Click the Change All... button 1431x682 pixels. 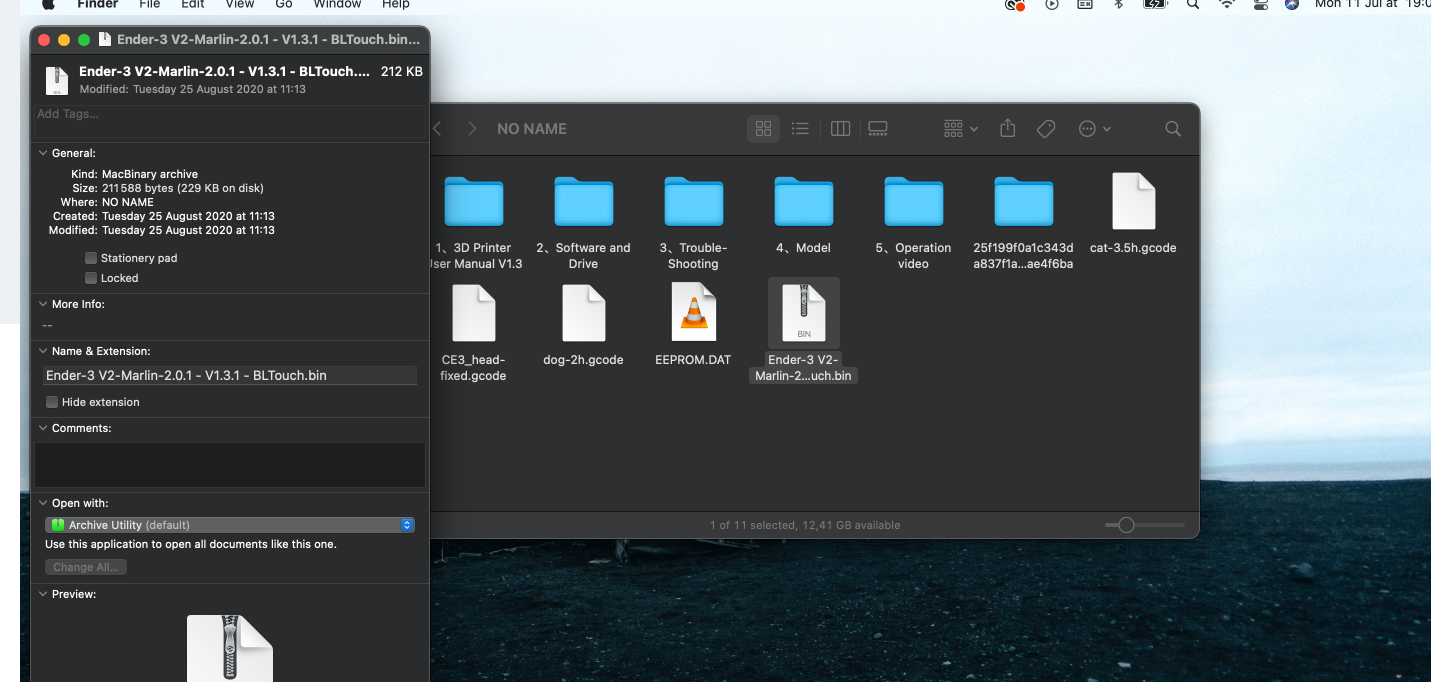pos(86,567)
